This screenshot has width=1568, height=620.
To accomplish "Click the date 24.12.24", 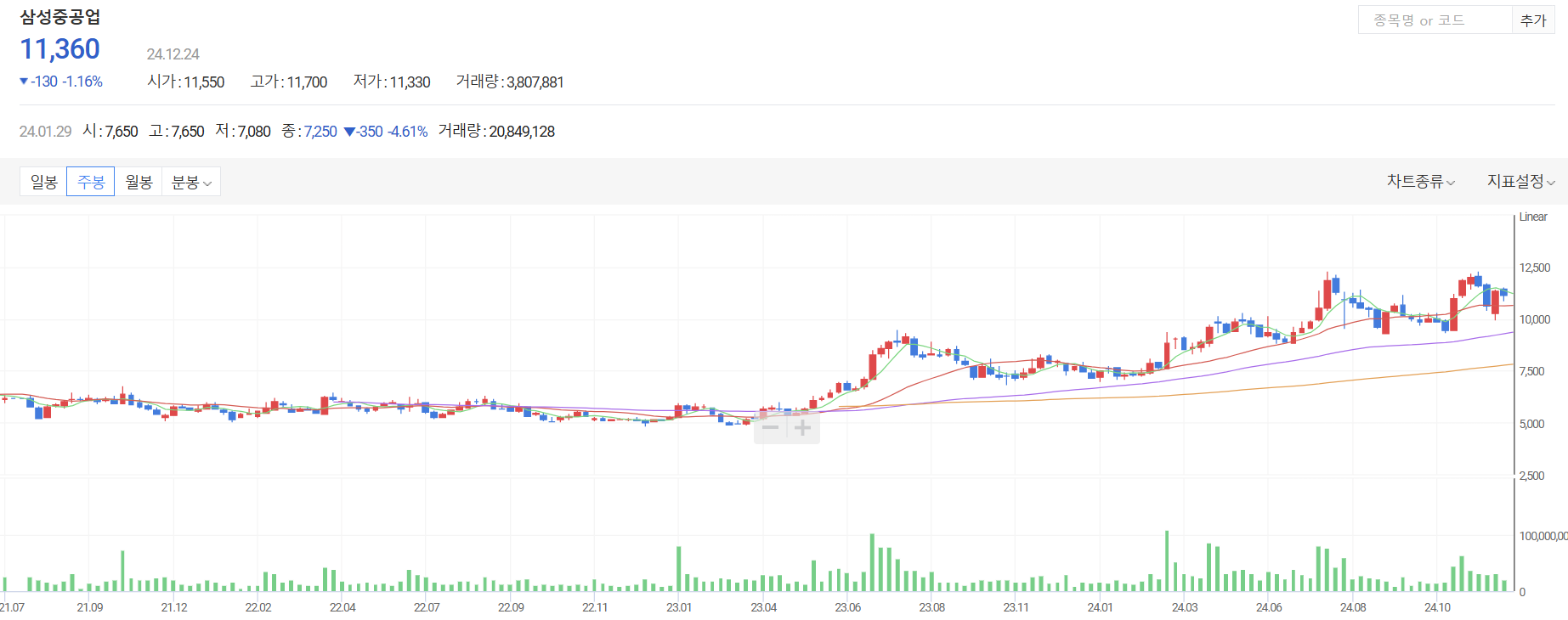I will [173, 54].
